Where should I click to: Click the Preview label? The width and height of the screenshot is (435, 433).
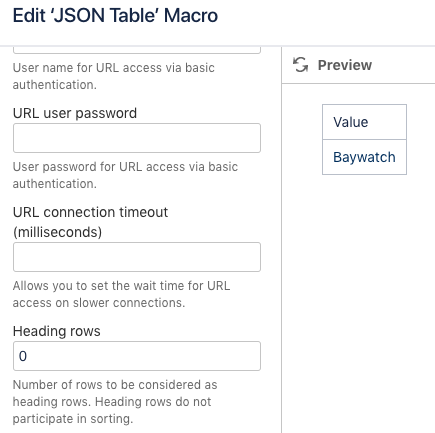[345, 65]
